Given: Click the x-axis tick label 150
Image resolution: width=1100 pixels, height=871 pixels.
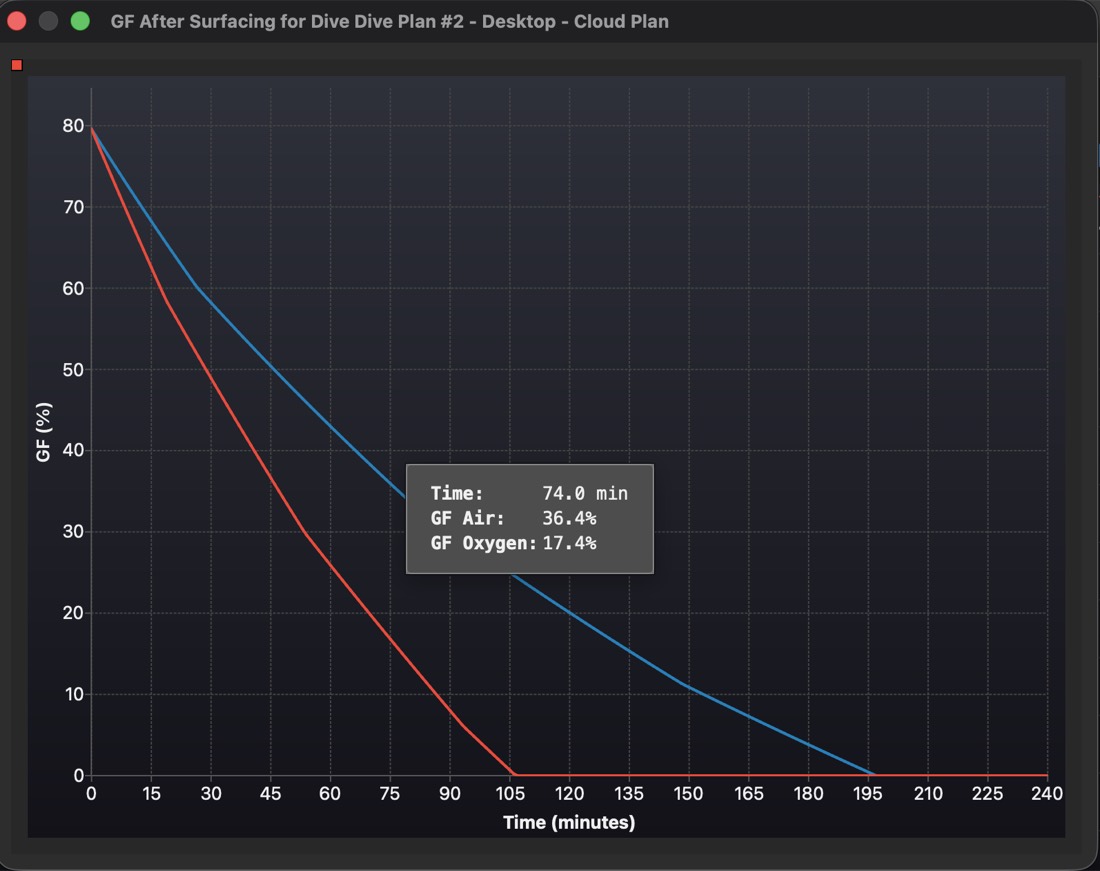Looking at the screenshot, I should click(x=688, y=793).
